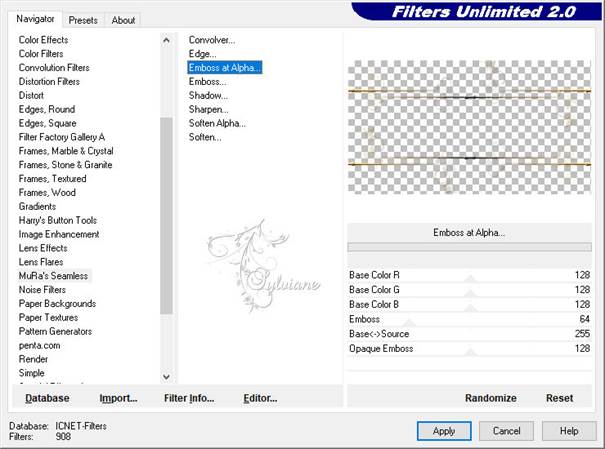Select Frames, Marble & Crystal category
This screenshot has width=605, height=449.
click(66, 151)
